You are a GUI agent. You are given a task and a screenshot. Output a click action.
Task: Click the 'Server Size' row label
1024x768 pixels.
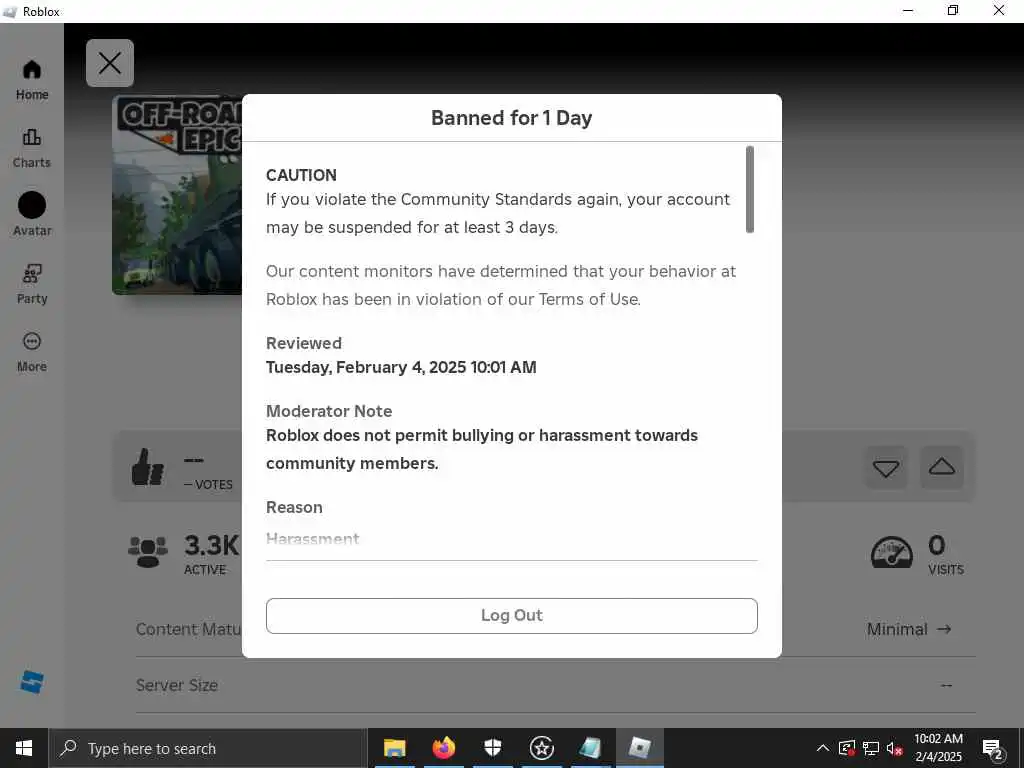point(177,685)
